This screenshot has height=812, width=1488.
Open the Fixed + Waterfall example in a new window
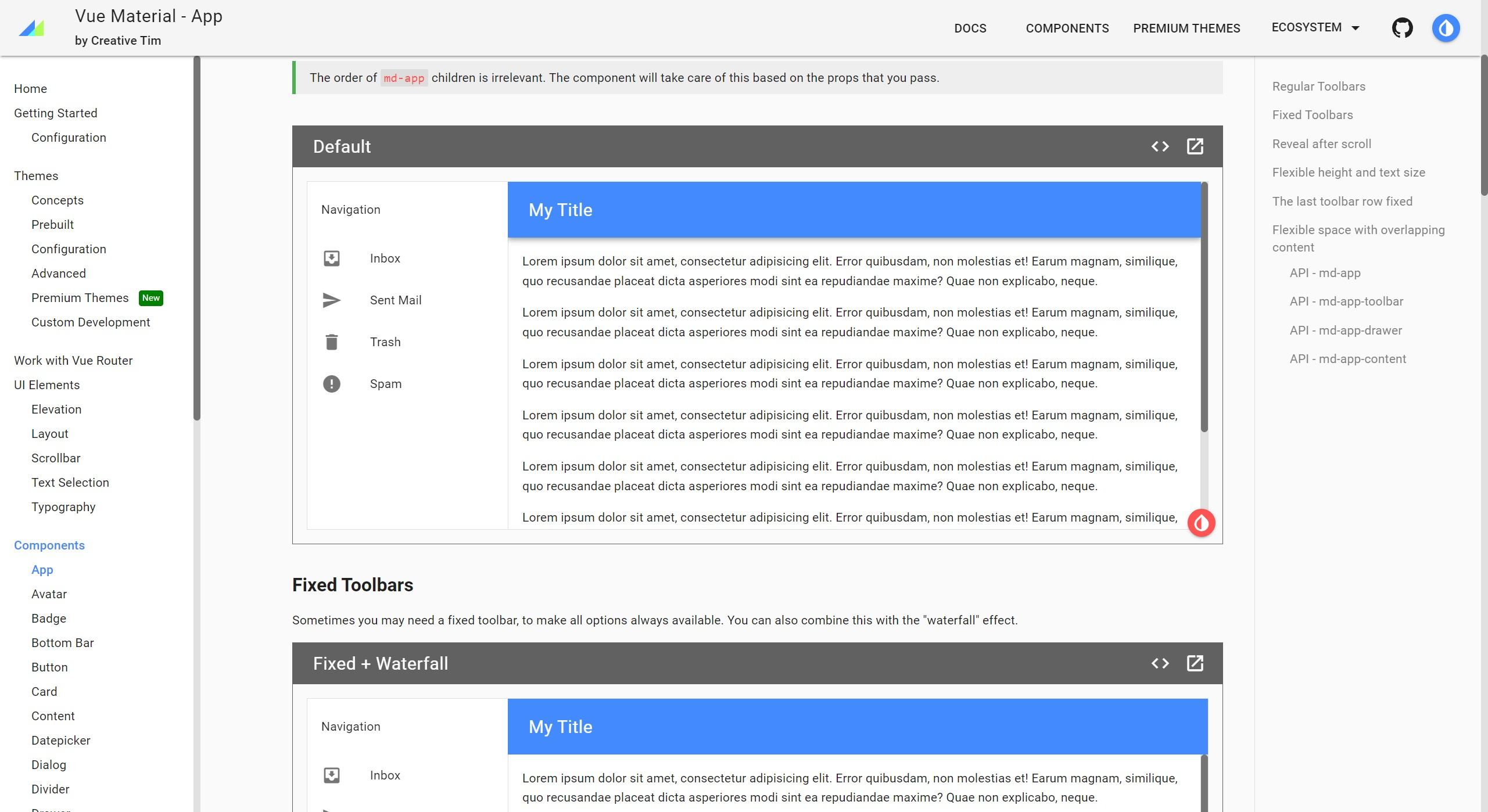(1195, 663)
